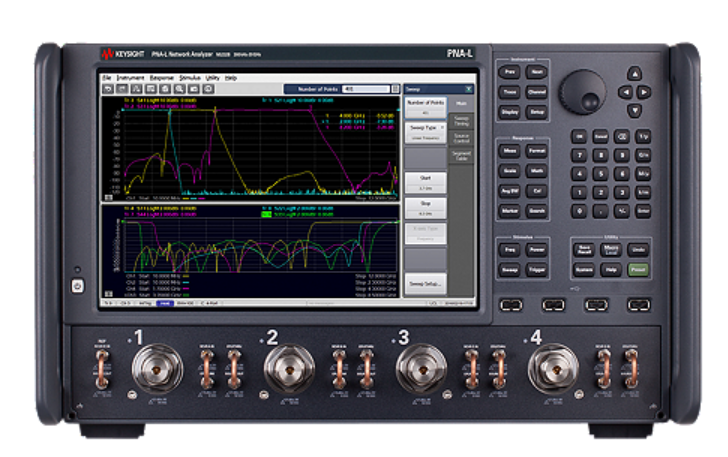728x457 pixels.
Task: Tap the Save Recall utility key
Action: pyautogui.click(x=584, y=249)
